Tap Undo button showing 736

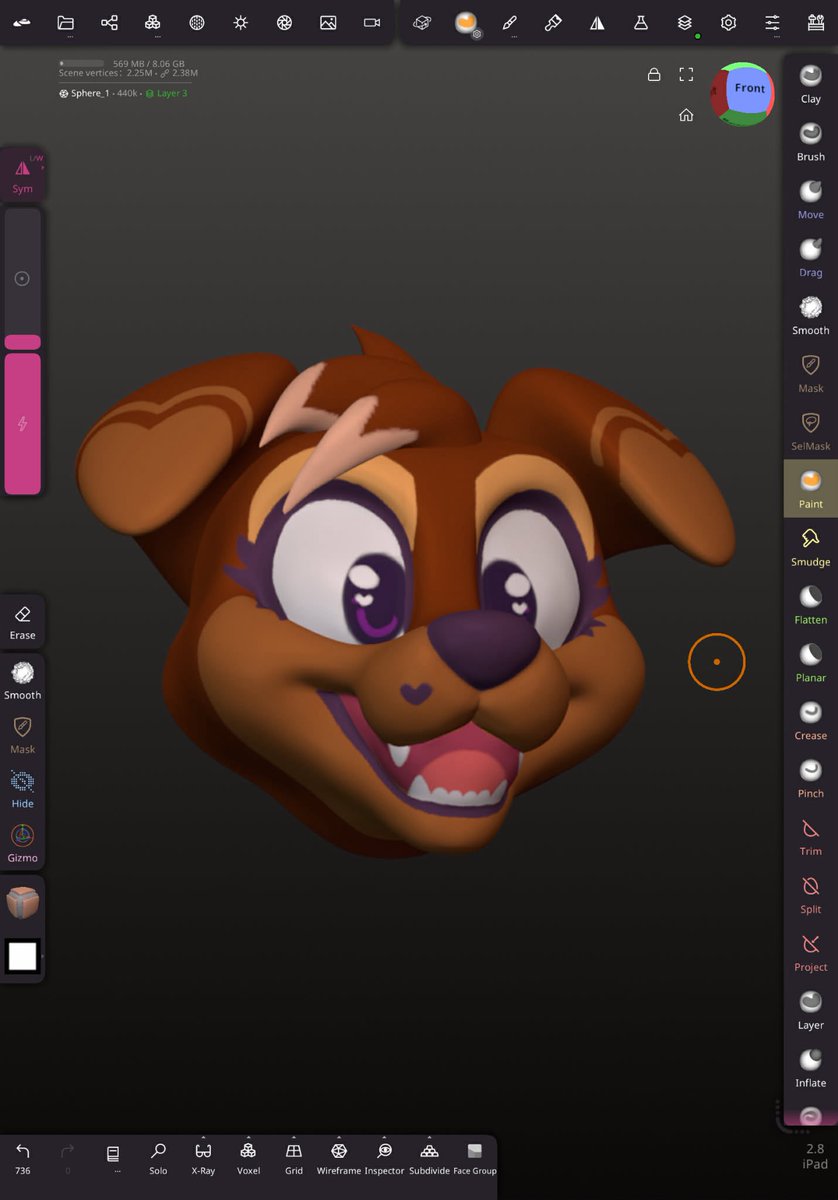(22, 1159)
